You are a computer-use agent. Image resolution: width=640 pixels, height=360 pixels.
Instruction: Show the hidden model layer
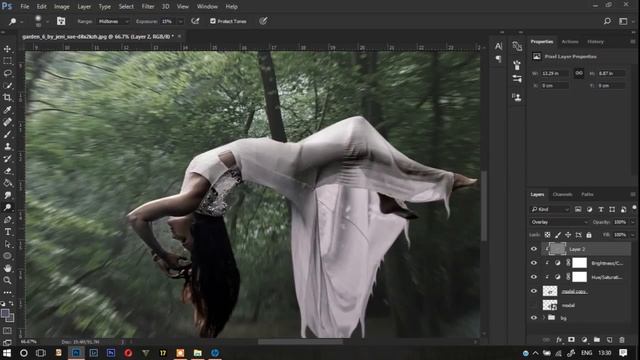pyautogui.click(x=534, y=305)
